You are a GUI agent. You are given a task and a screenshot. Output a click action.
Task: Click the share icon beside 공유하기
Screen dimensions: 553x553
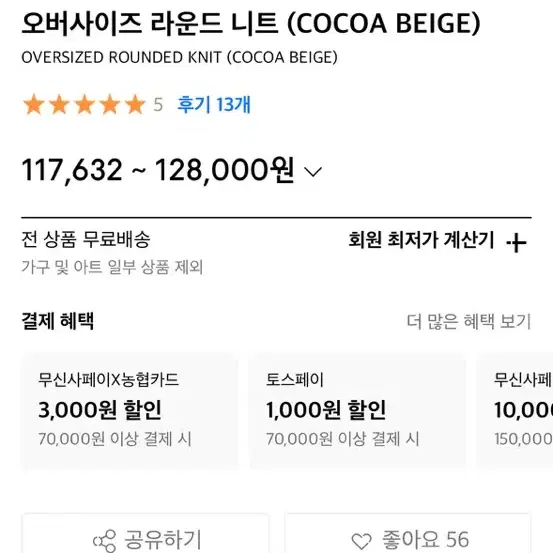click(x=104, y=540)
